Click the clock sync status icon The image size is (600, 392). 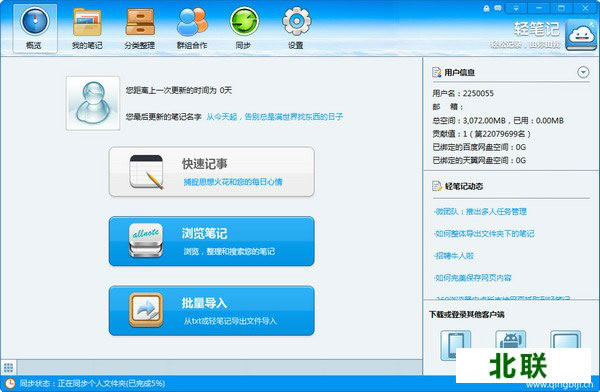(x=9, y=383)
